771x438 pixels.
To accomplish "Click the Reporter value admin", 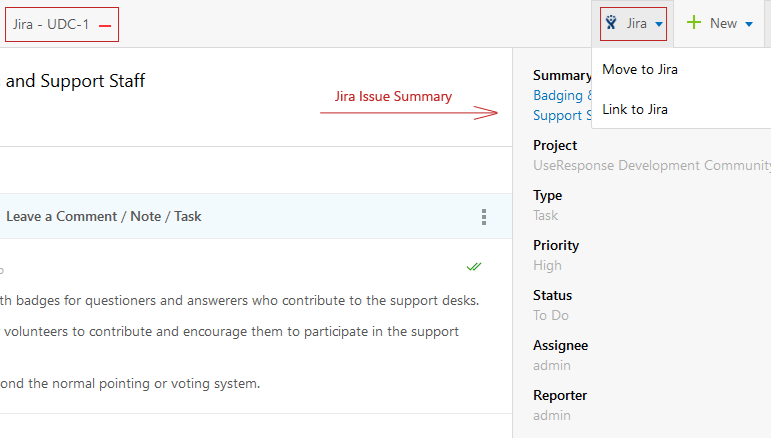I will tap(552, 415).
